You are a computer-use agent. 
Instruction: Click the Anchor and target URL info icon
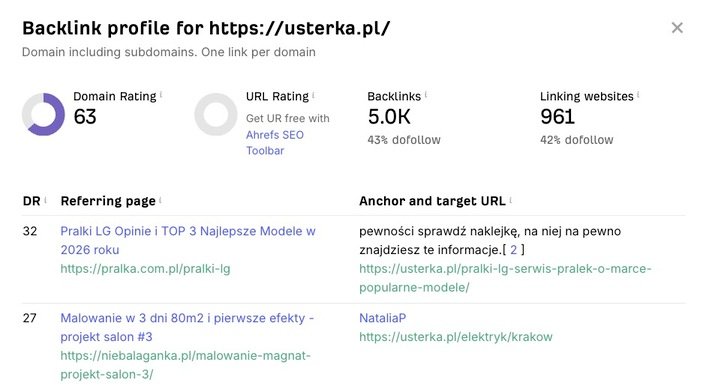pyautogui.click(x=511, y=200)
